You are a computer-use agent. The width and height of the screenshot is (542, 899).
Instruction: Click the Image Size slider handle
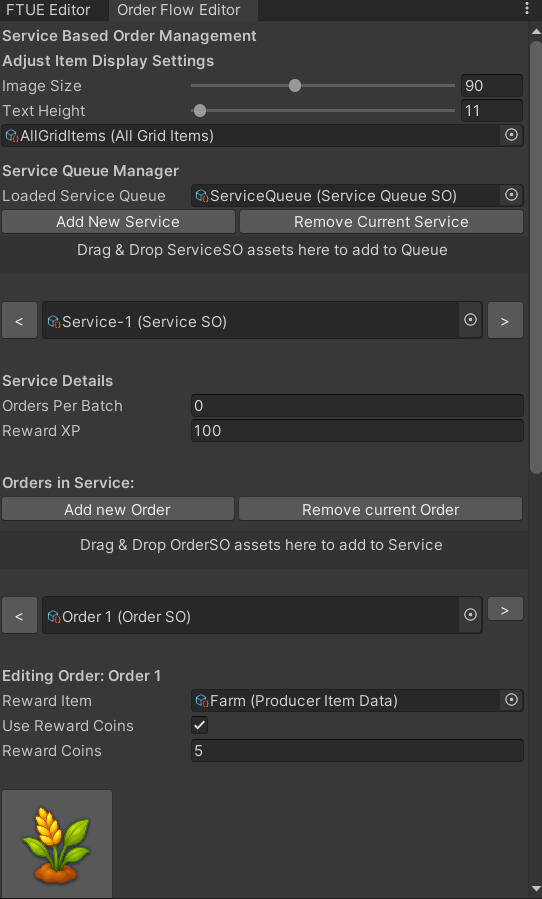coord(295,86)
